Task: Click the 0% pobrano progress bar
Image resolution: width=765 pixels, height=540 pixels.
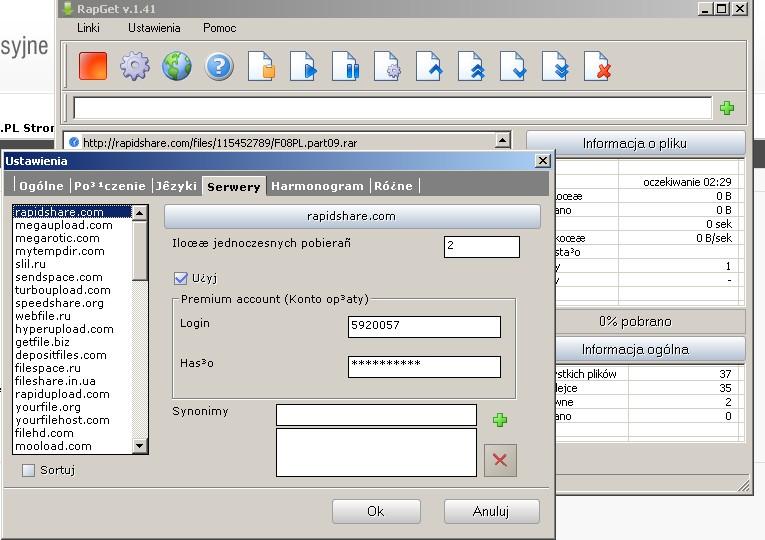Action: click(x=650, y=321)
